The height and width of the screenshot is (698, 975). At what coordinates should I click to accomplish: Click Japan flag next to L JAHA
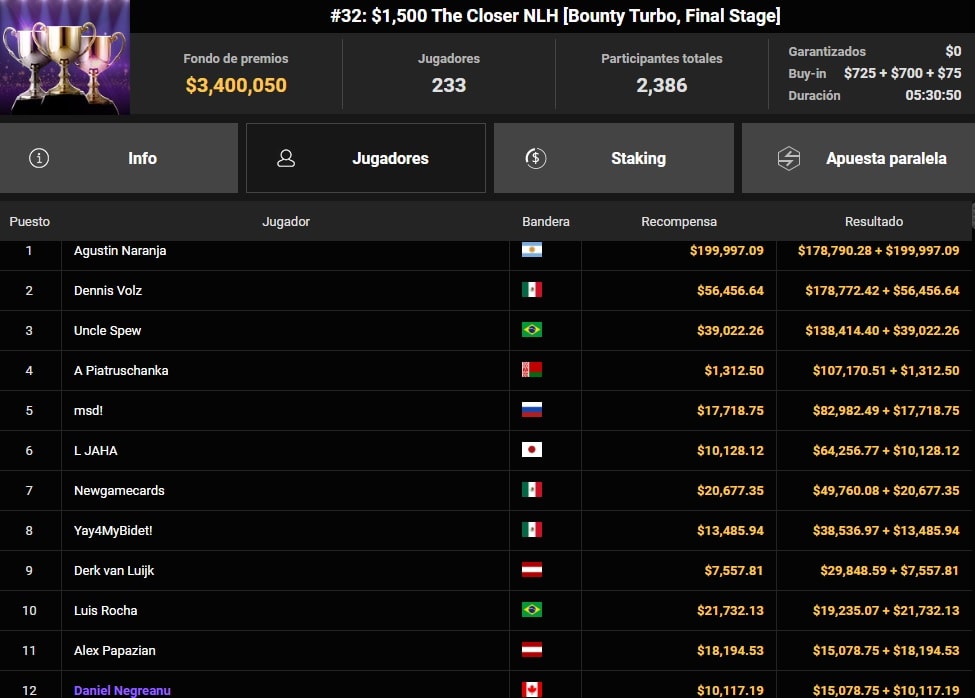[x=534, y=450]
